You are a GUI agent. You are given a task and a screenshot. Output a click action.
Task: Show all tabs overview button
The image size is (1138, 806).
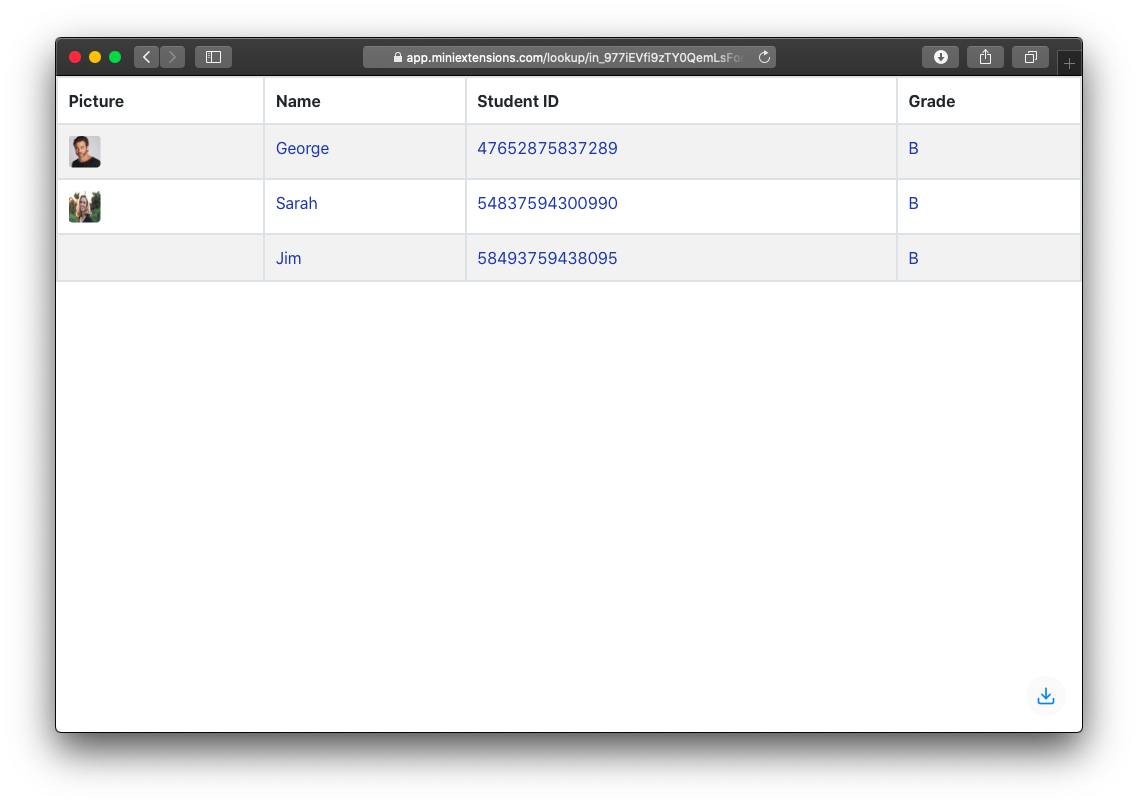coord(1030,57)
